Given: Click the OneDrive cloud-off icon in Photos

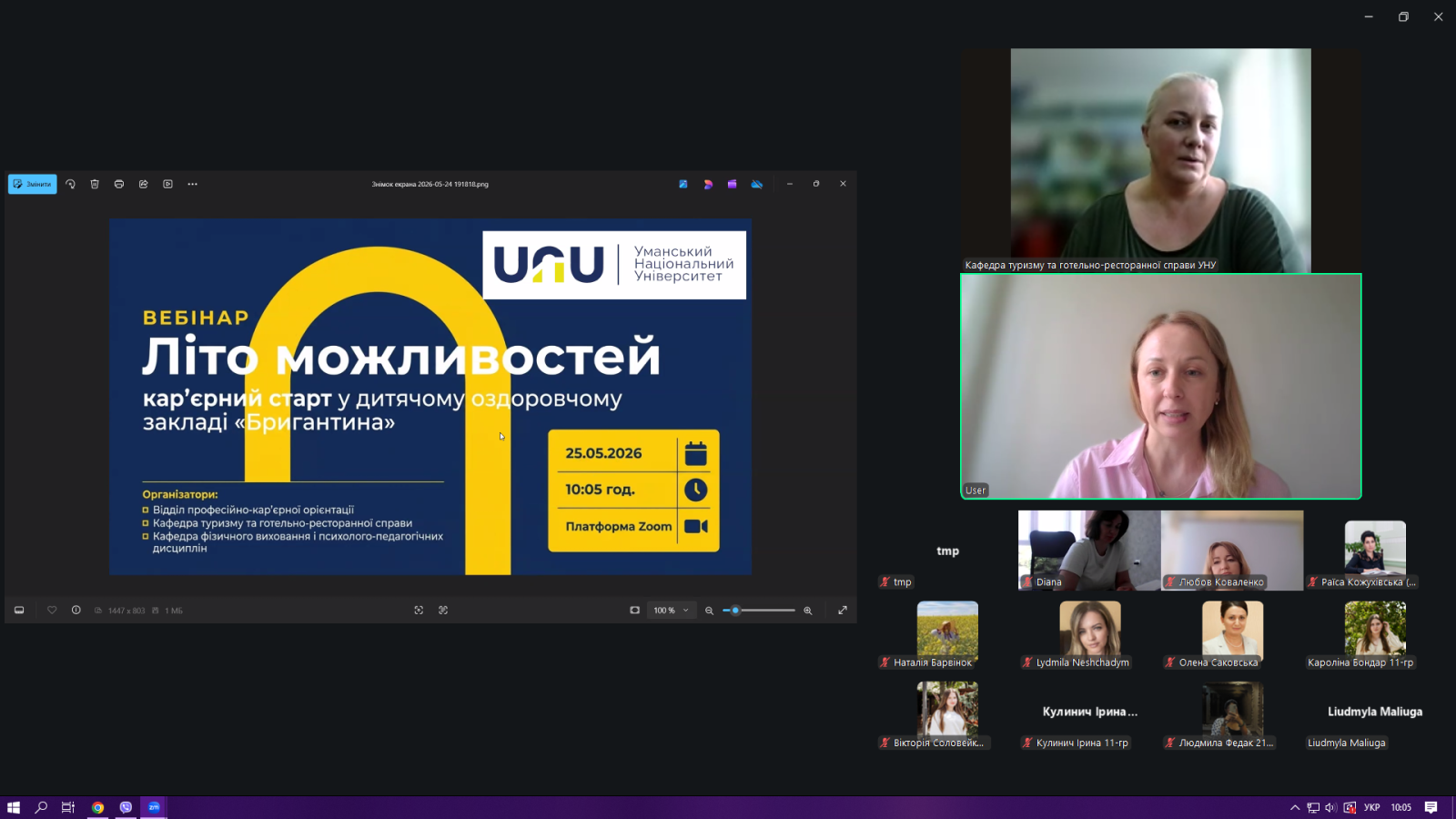Looking at the screenshot, I should (x=756, y=184).
